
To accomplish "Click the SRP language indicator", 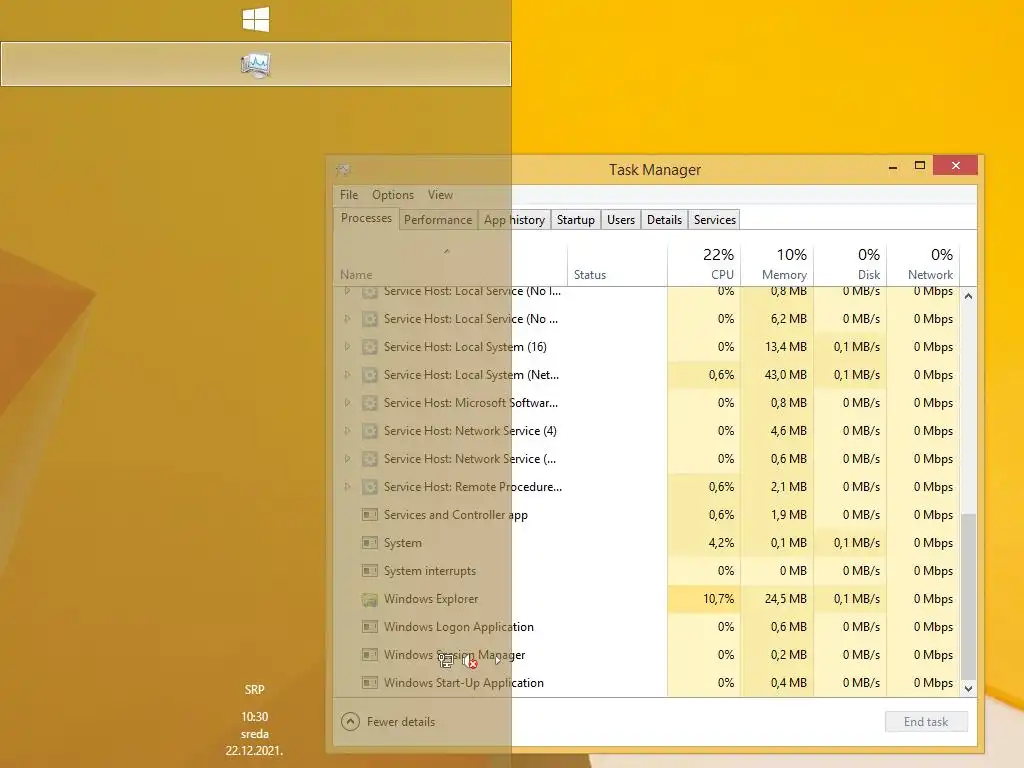I will click(255, 690).
